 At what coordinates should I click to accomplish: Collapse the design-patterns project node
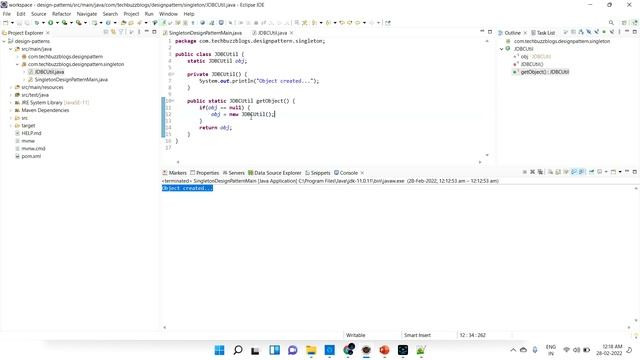point(4,41)
